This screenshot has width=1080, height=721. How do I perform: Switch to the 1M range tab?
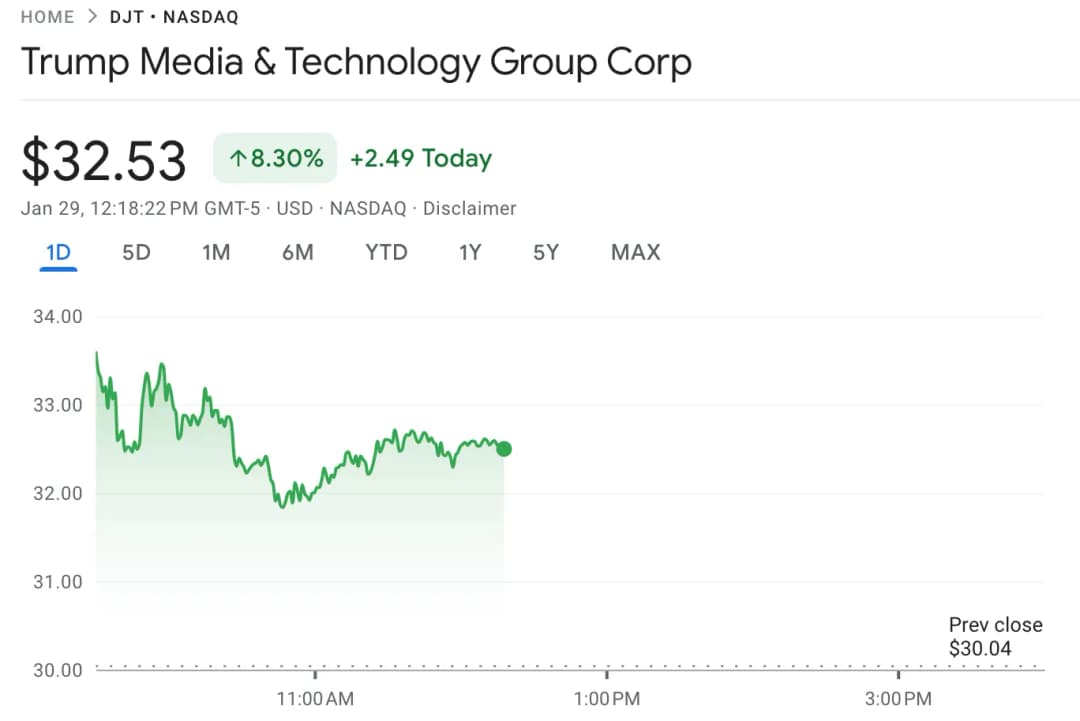216,253
